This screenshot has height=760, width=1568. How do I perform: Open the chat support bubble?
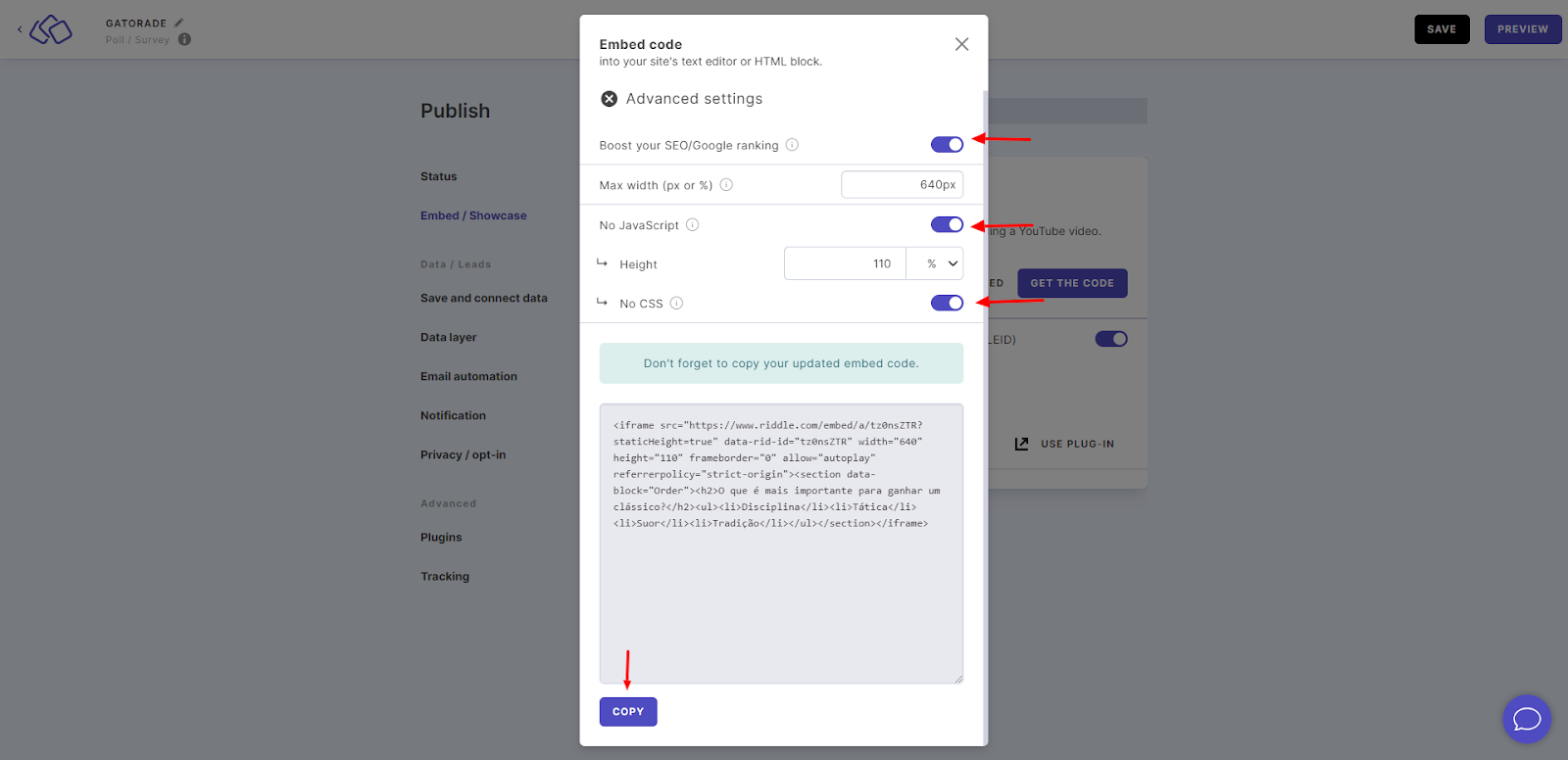[1527, 719]
